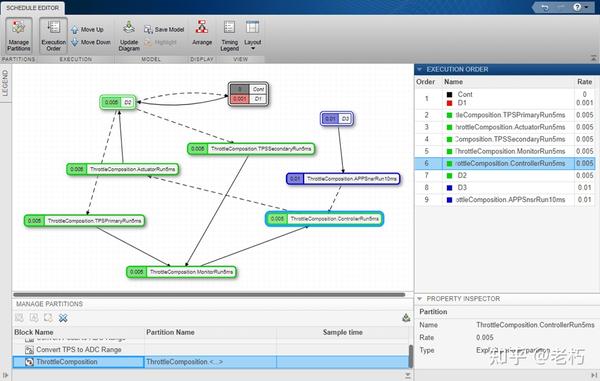Select the Schedule Editor tab

(x=33, y=8)
